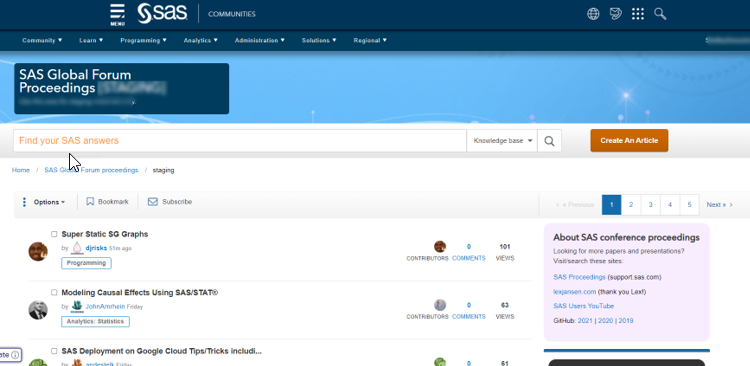Click the Analytics: Statistics tag label

pyautogui.click(x=95, y=322)
